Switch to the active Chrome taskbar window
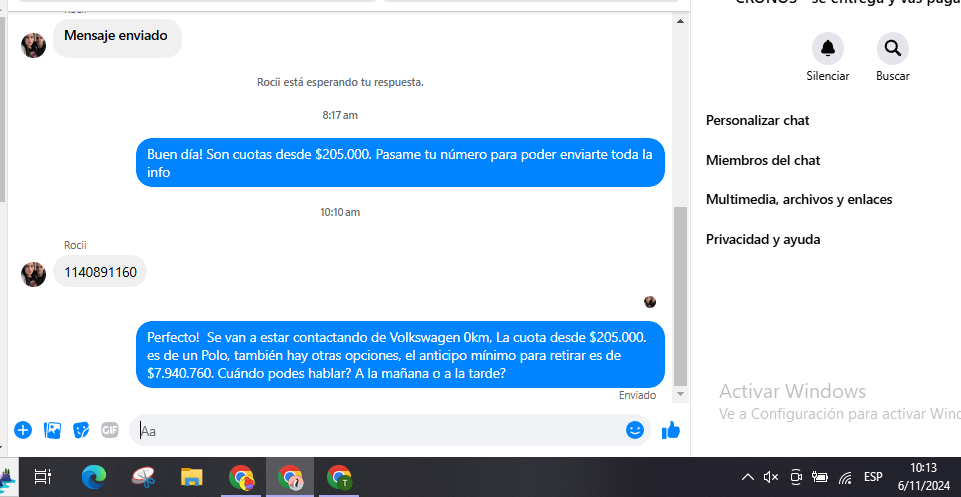This screenshot has width=961, height=497. tap(290, 477)
